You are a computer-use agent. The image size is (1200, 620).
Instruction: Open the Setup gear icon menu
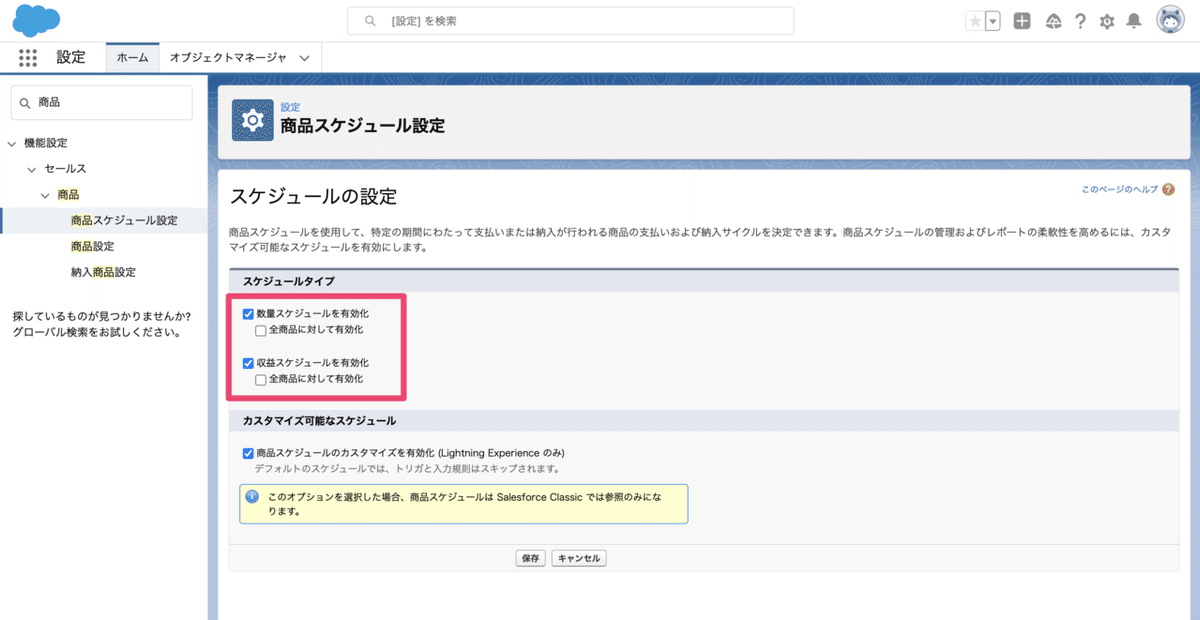coord(1107,21)
